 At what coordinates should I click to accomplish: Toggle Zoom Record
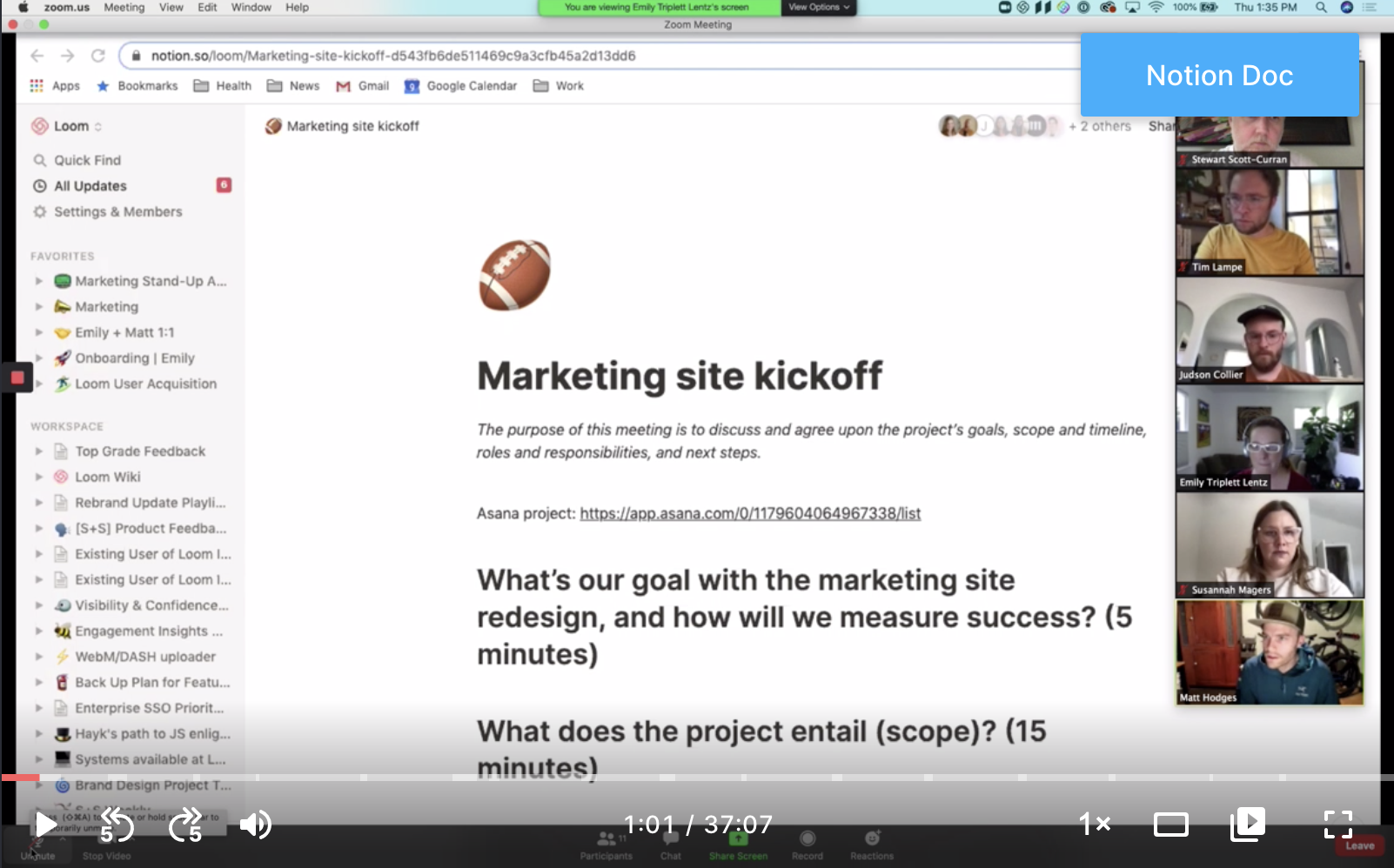pyautogui.click(x=808, y=845)
